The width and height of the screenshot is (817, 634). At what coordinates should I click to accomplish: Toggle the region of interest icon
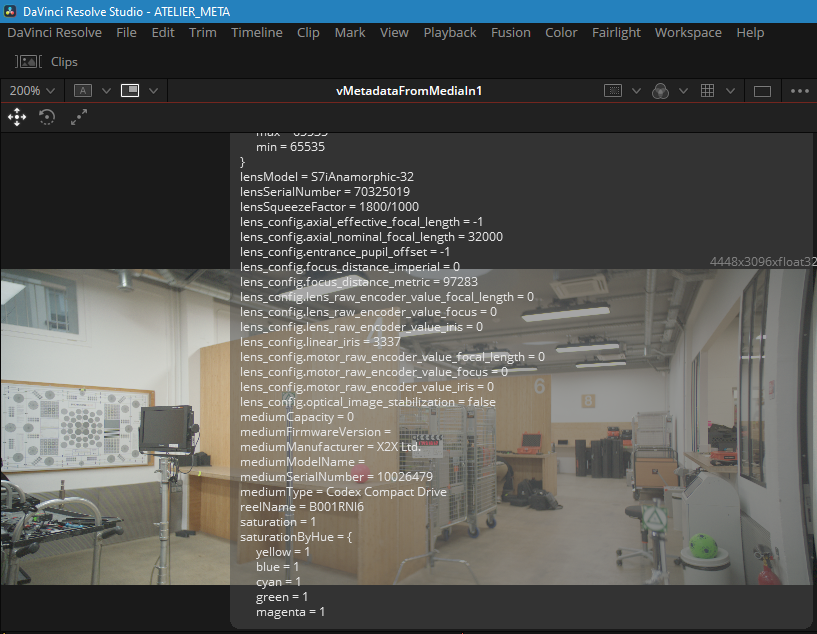click(x=613, y=90)
